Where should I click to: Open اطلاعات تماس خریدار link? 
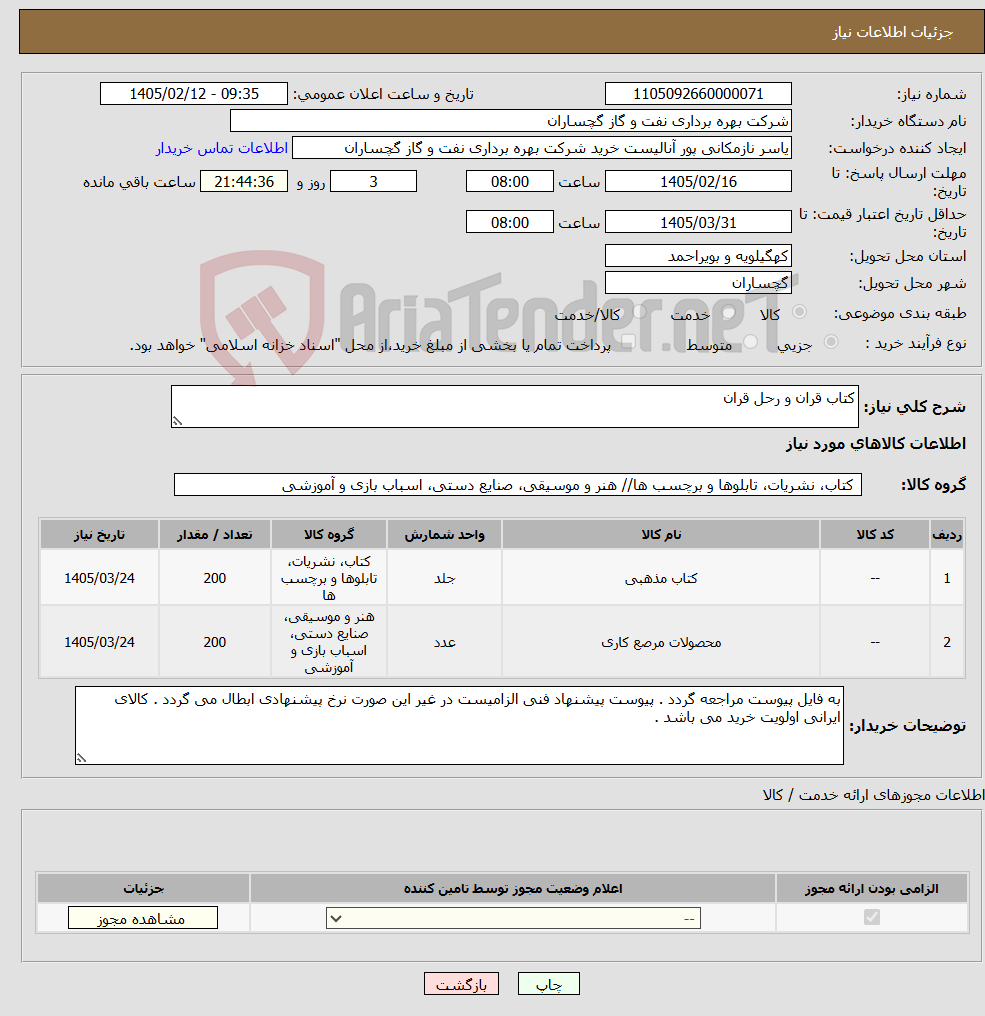222,148
